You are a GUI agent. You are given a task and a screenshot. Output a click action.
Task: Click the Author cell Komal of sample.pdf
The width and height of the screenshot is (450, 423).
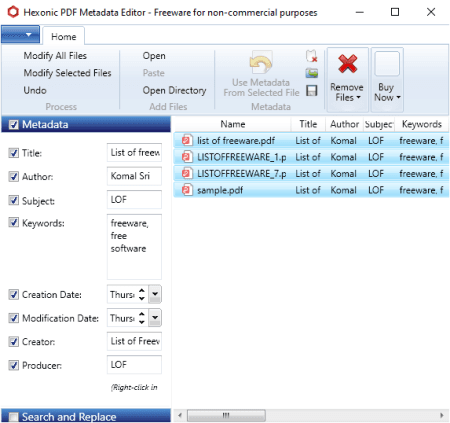pos(343,190)
